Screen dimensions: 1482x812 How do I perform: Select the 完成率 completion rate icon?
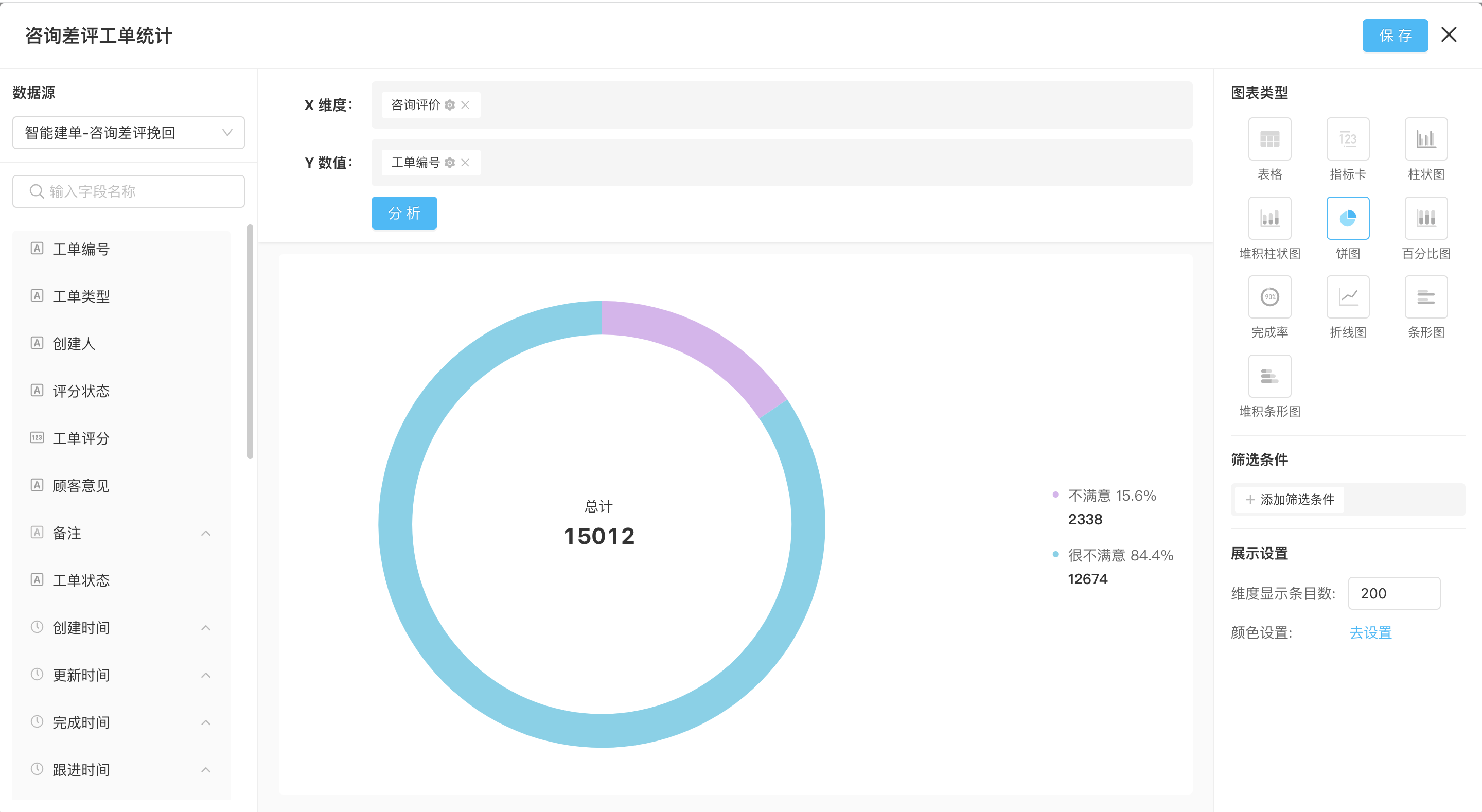[x=1269, y=297]
